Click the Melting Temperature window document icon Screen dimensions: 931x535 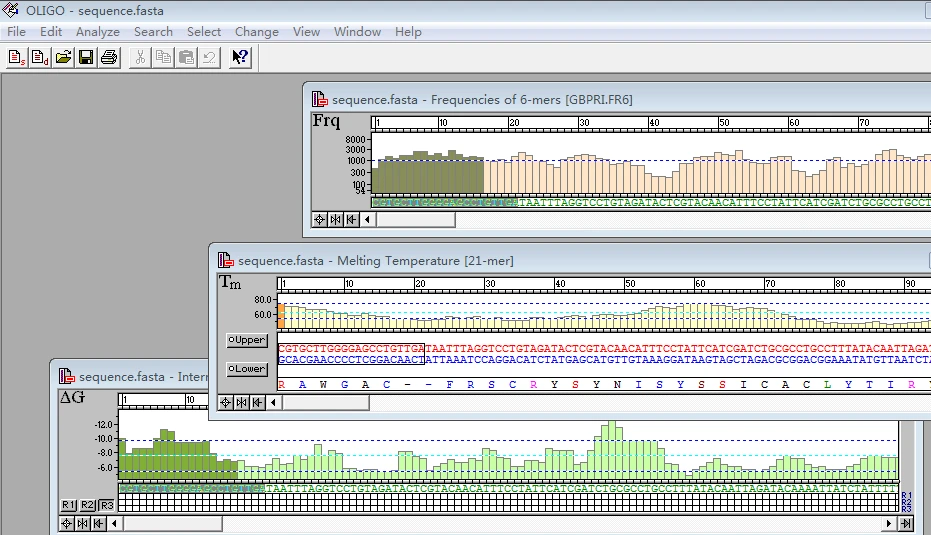(226, 260)
